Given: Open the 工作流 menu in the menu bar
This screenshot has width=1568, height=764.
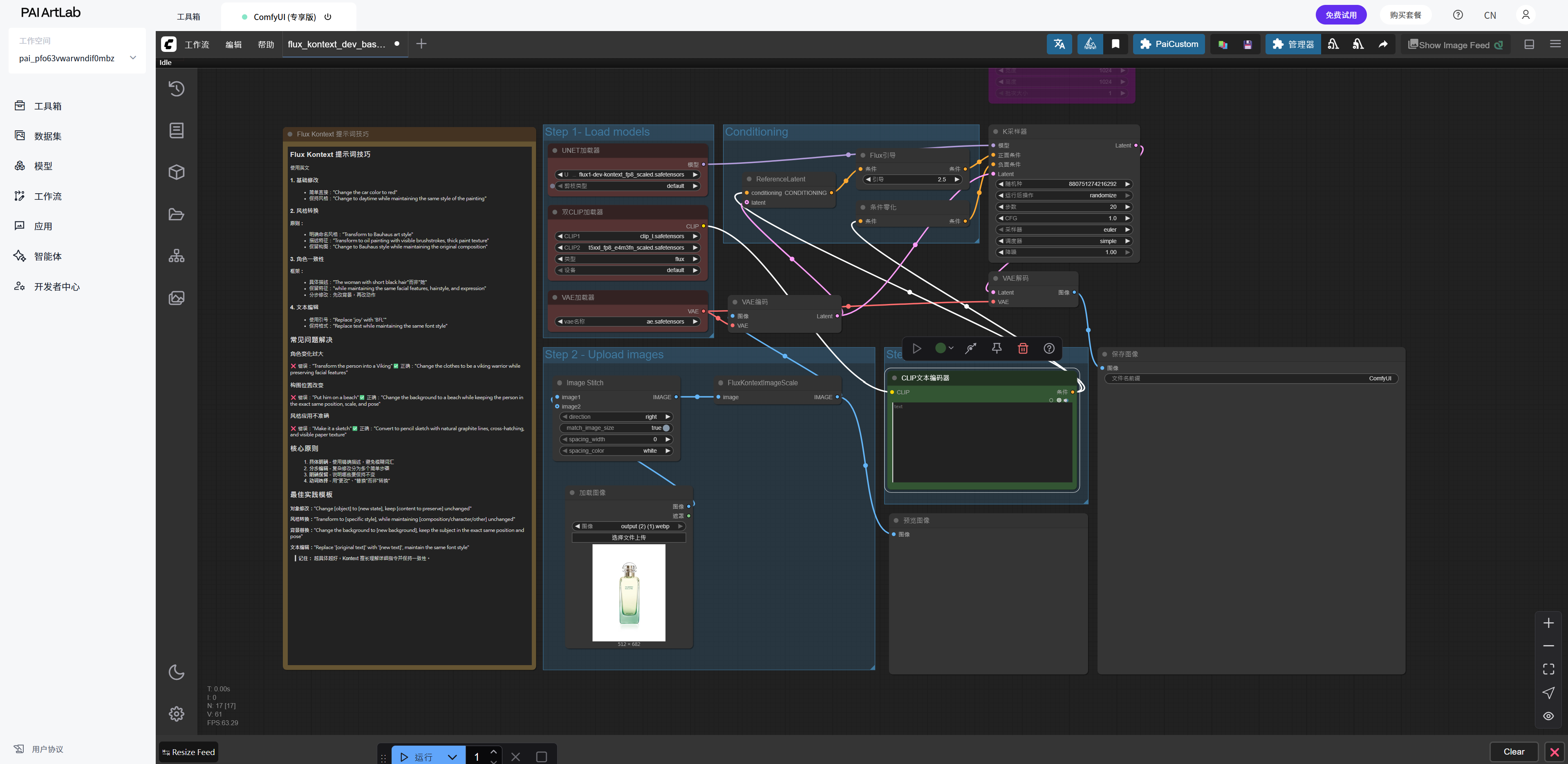Looking at the screenshot, I should (197, 45).
